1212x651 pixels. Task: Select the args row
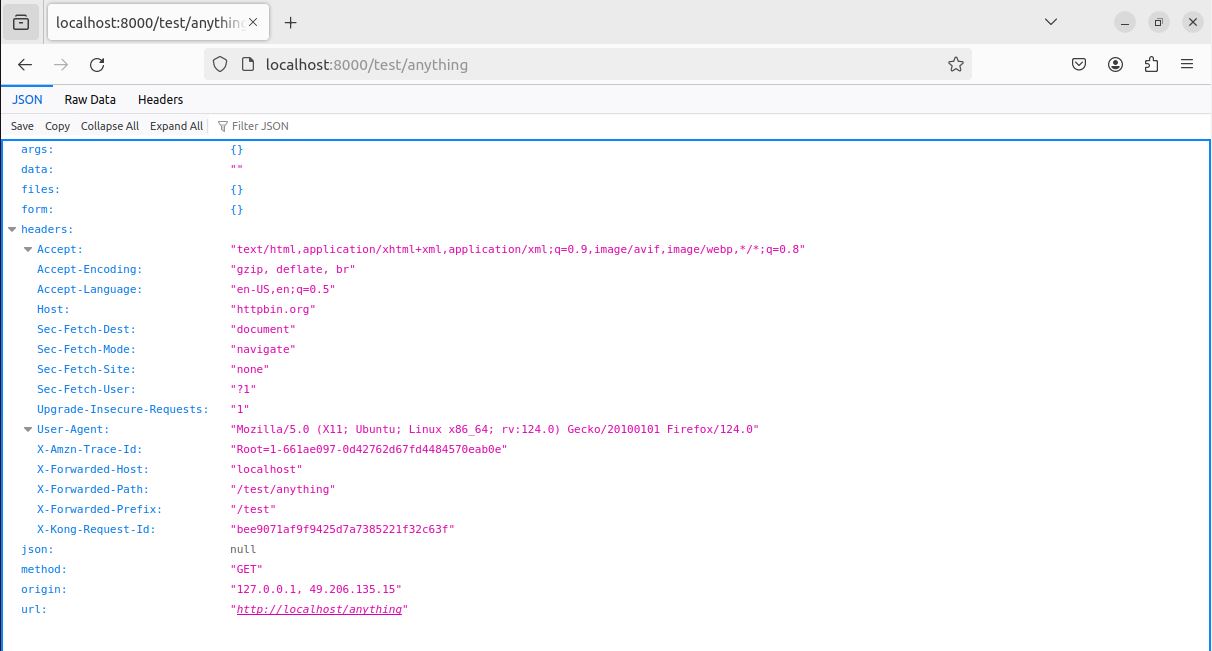[x=606, y=149]
